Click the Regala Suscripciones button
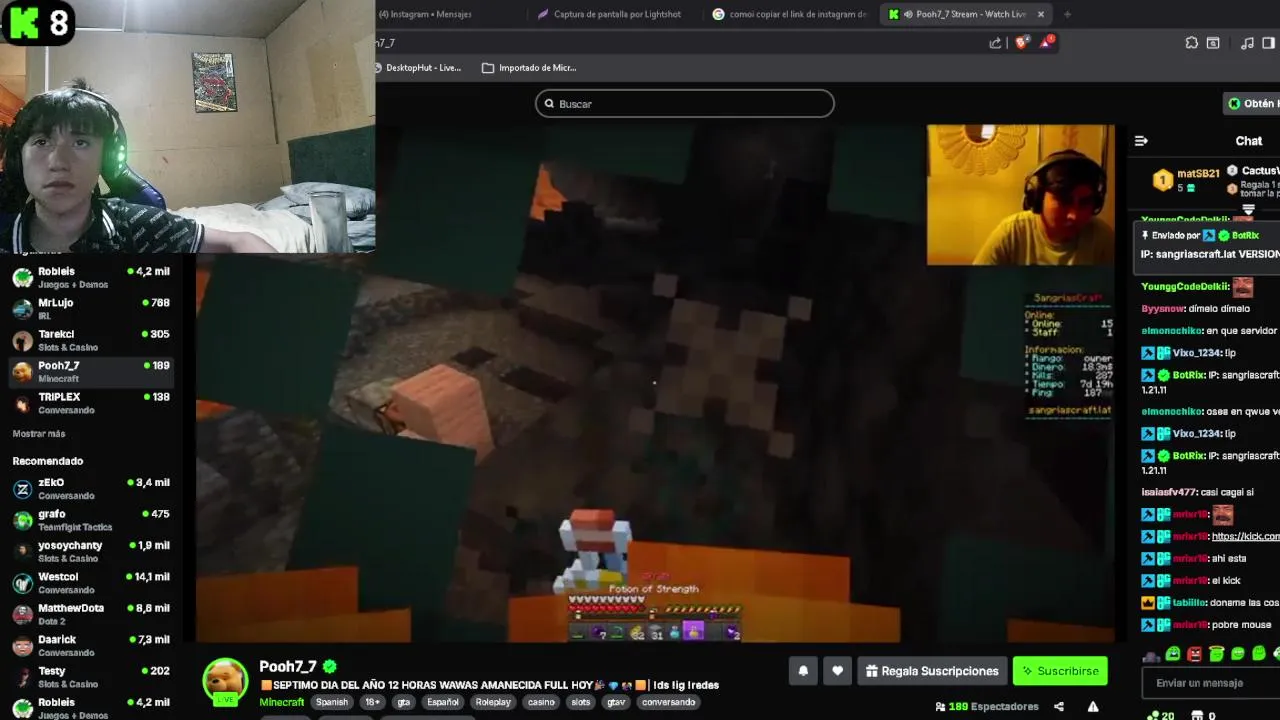 click(x=932, y=671)
